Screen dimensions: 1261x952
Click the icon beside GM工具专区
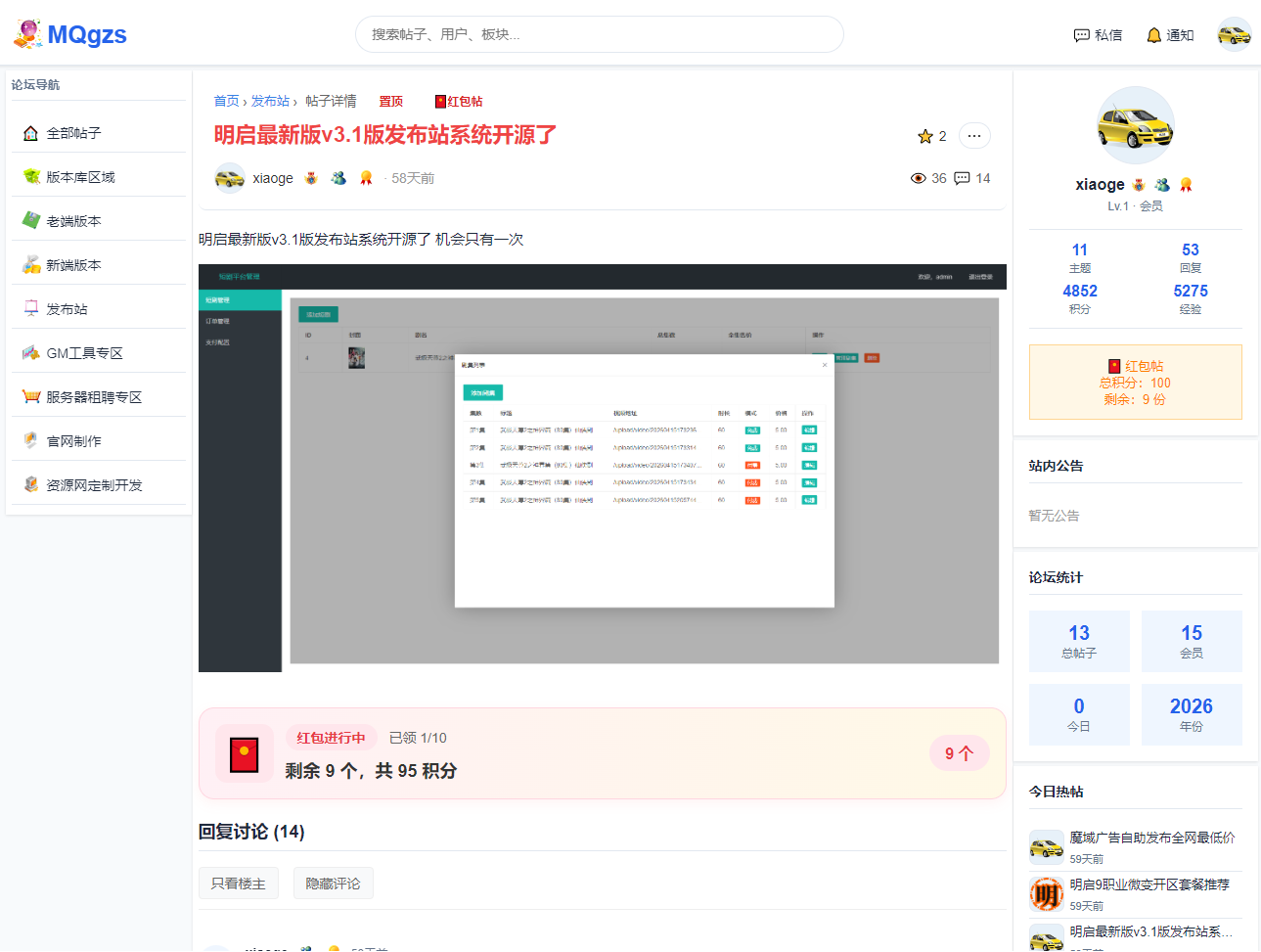(31, 353)
